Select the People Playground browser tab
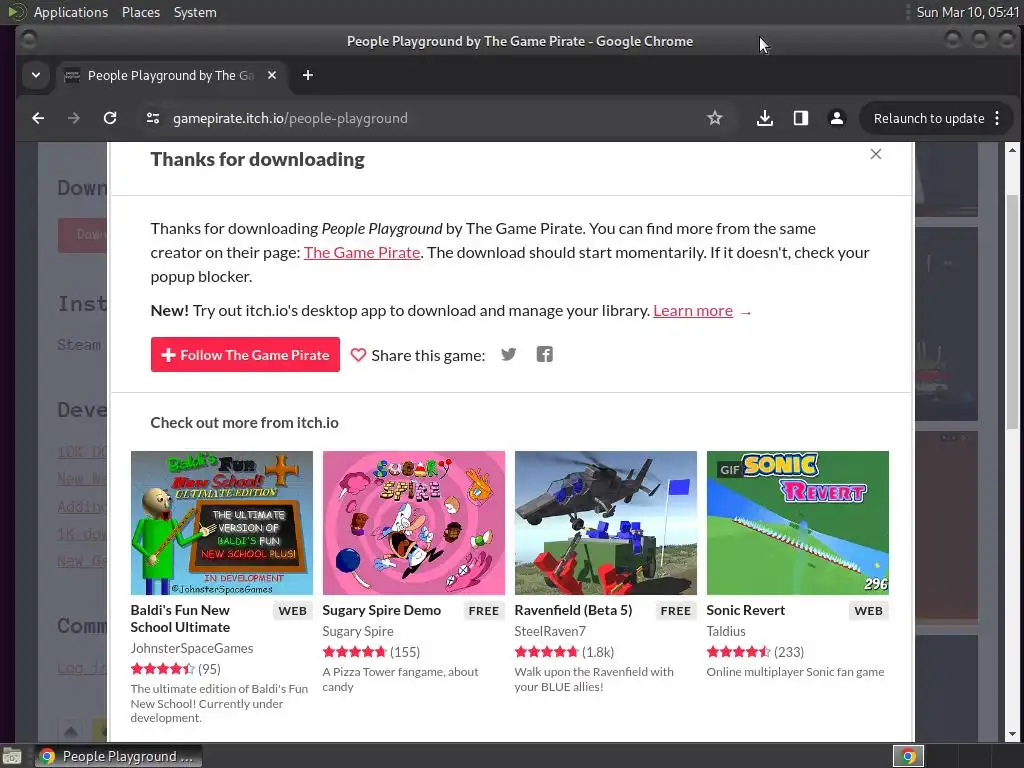Image resolution: width=1024 pixels, height=768 pixels. (171, 75)
